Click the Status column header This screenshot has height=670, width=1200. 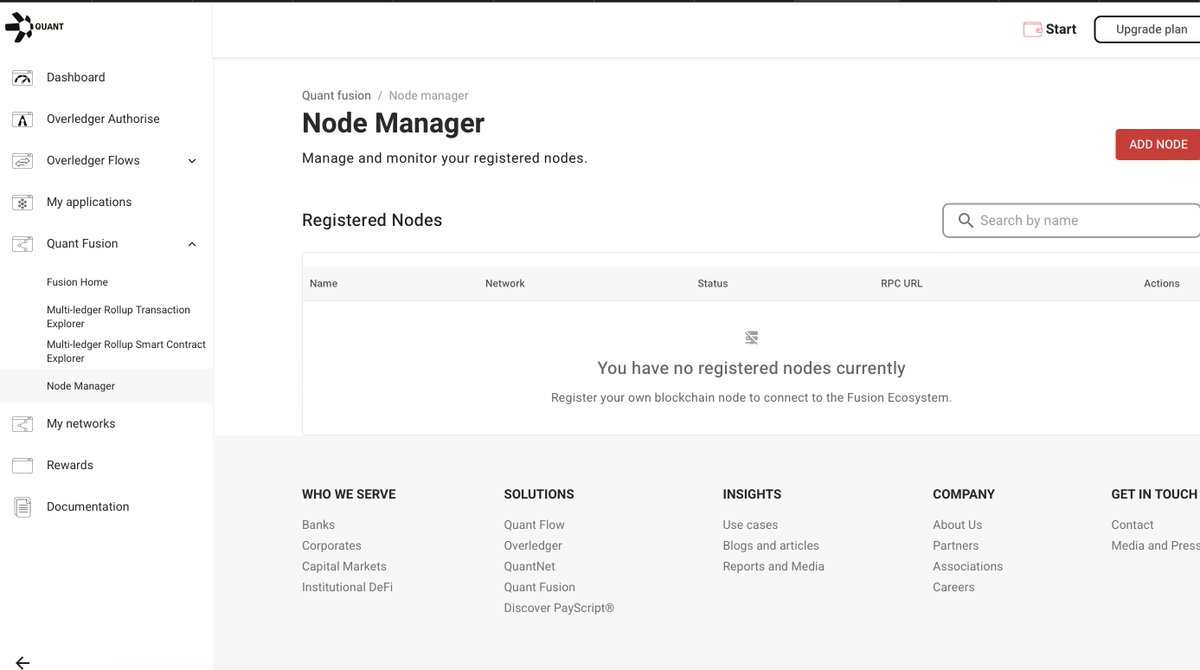713,284
